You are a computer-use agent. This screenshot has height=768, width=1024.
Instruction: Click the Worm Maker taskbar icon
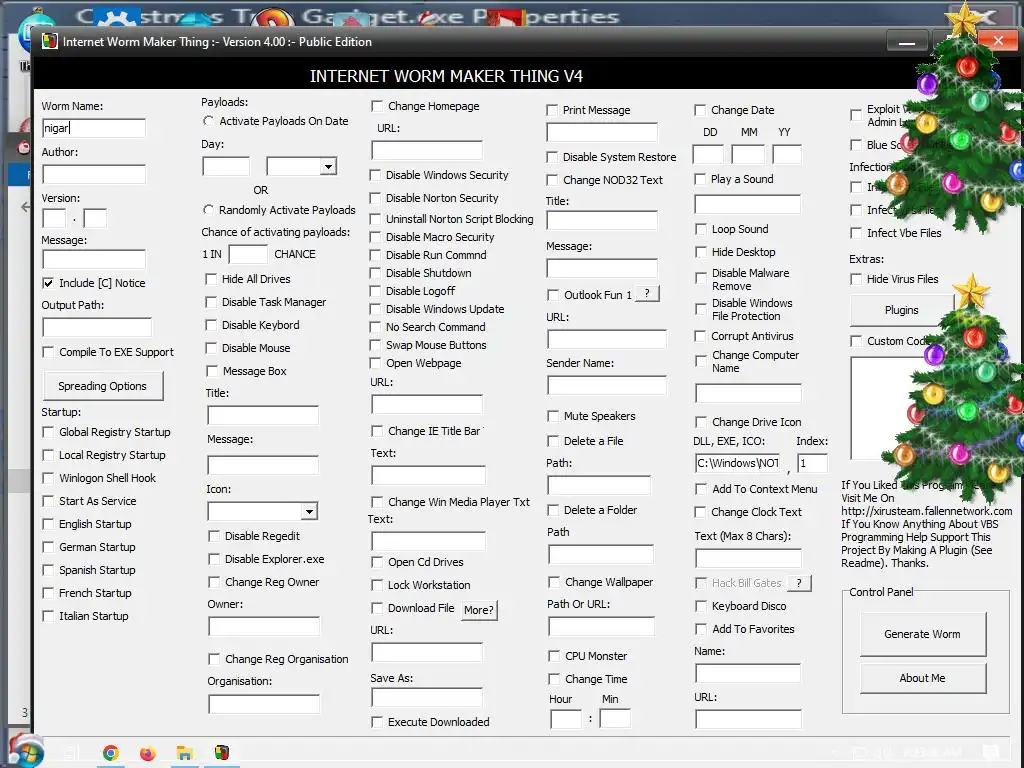click(222, 753)
